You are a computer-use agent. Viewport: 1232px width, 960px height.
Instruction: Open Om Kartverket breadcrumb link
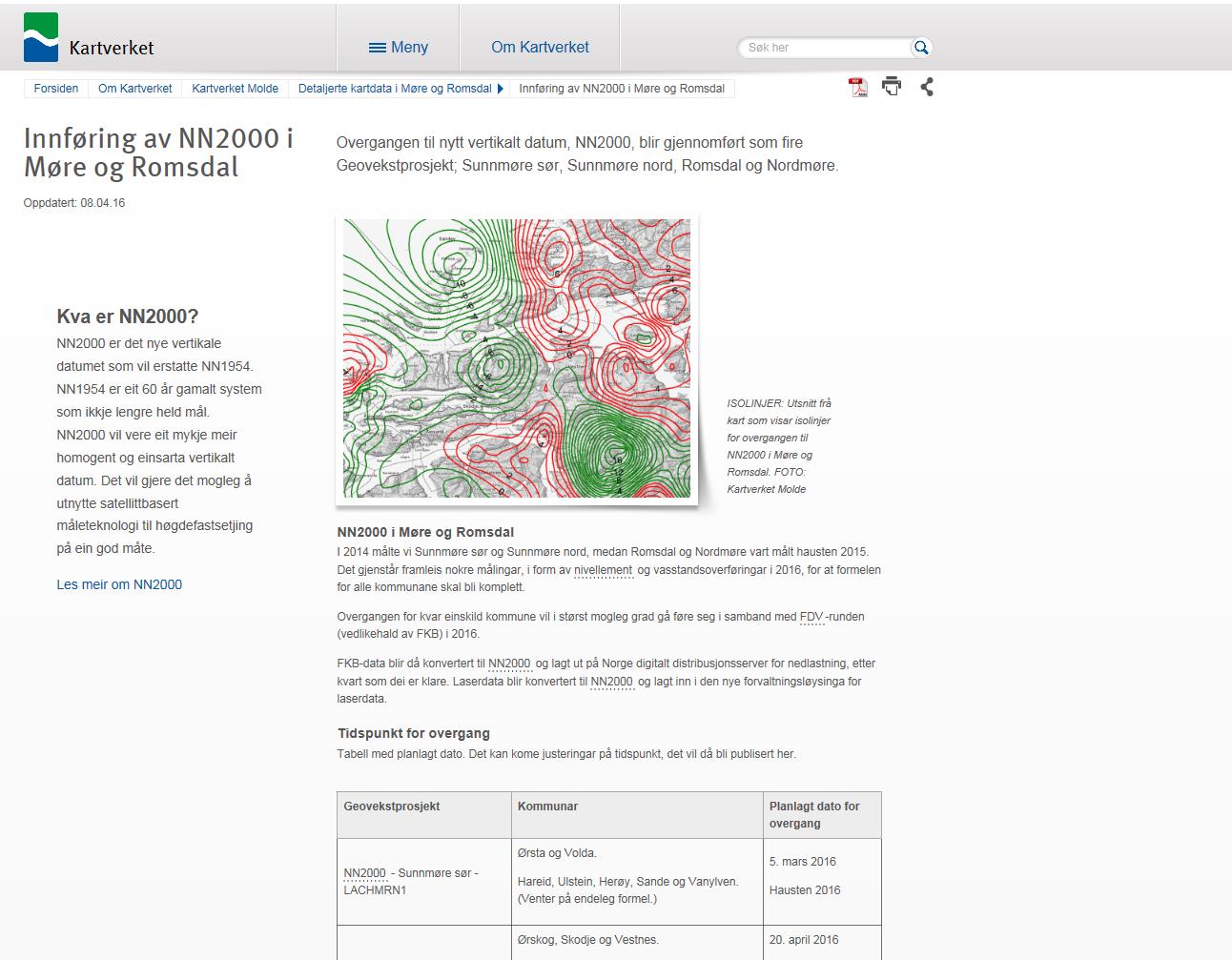pyautogui.click(x=135, y=89)
